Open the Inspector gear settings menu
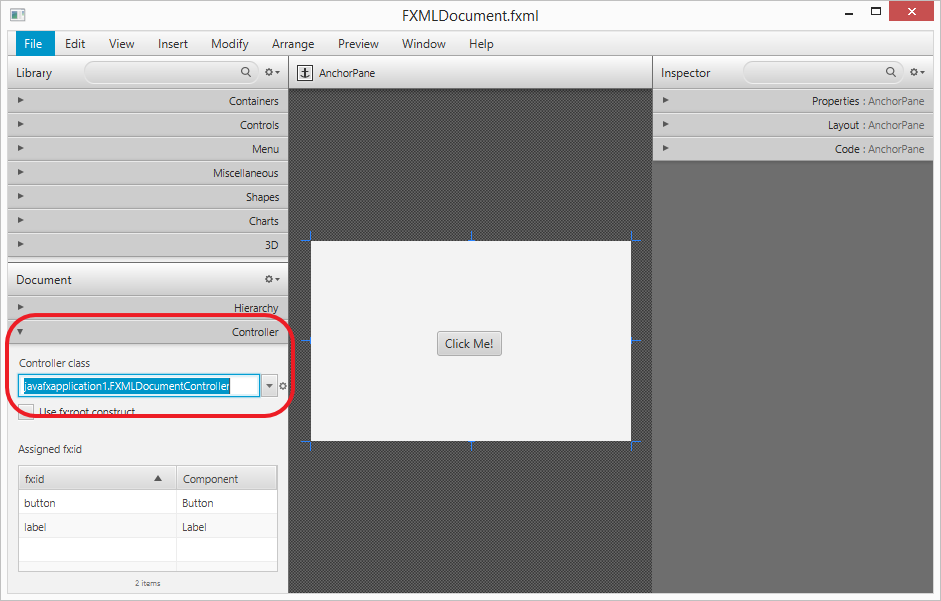This screenshot has height=601, width=941. [916, 73]
